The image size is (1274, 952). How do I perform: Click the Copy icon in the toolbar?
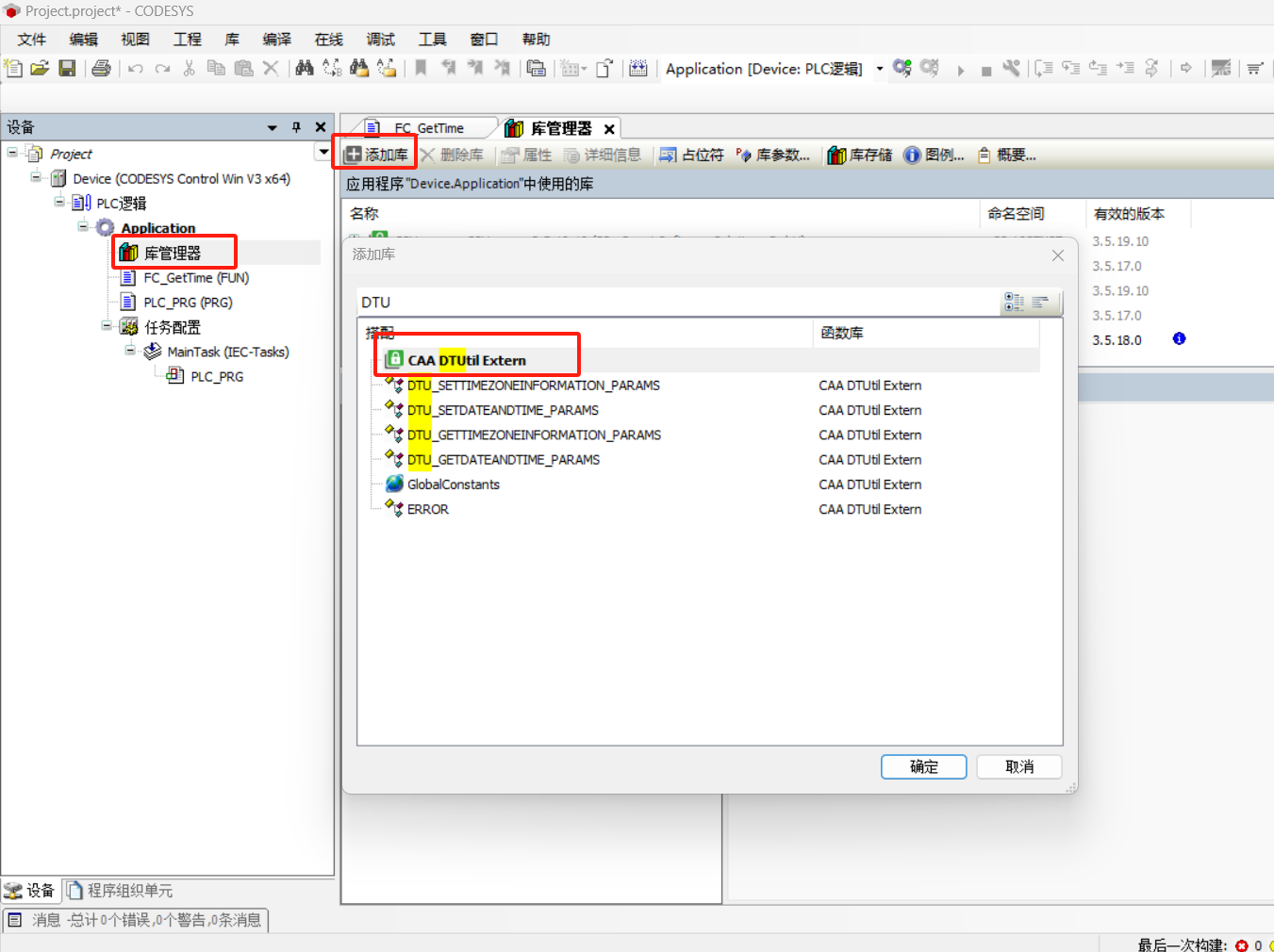(216, 68)
